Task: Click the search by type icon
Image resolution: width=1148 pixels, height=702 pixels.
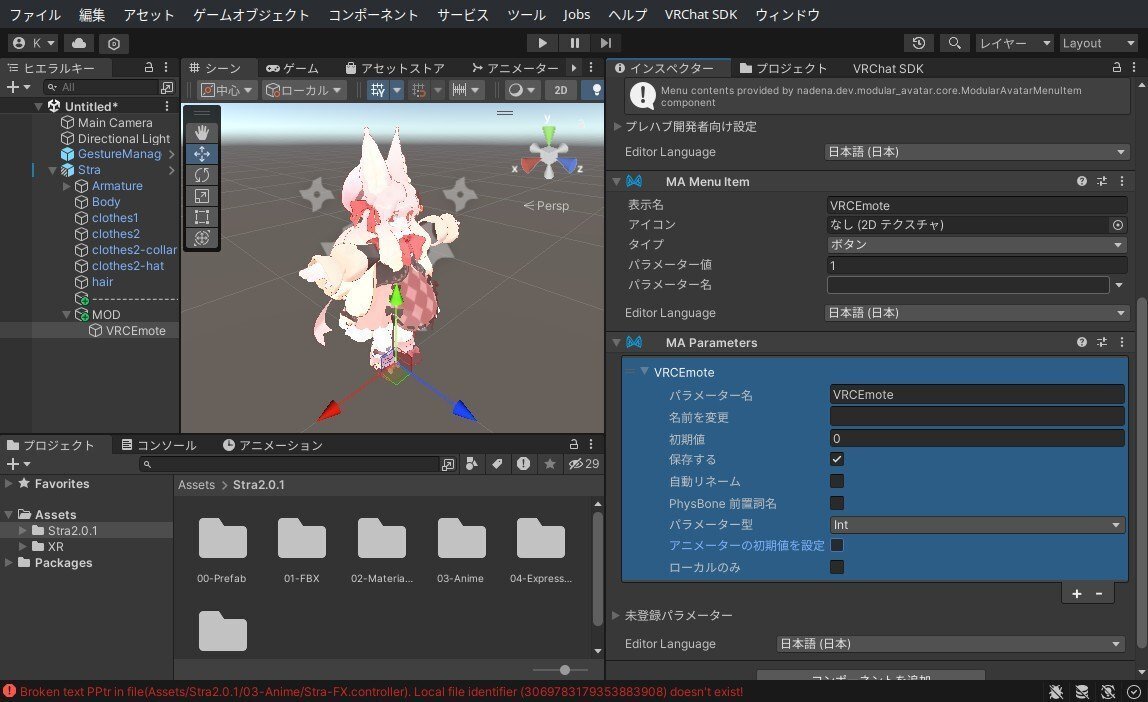Action: coord(472,463)
